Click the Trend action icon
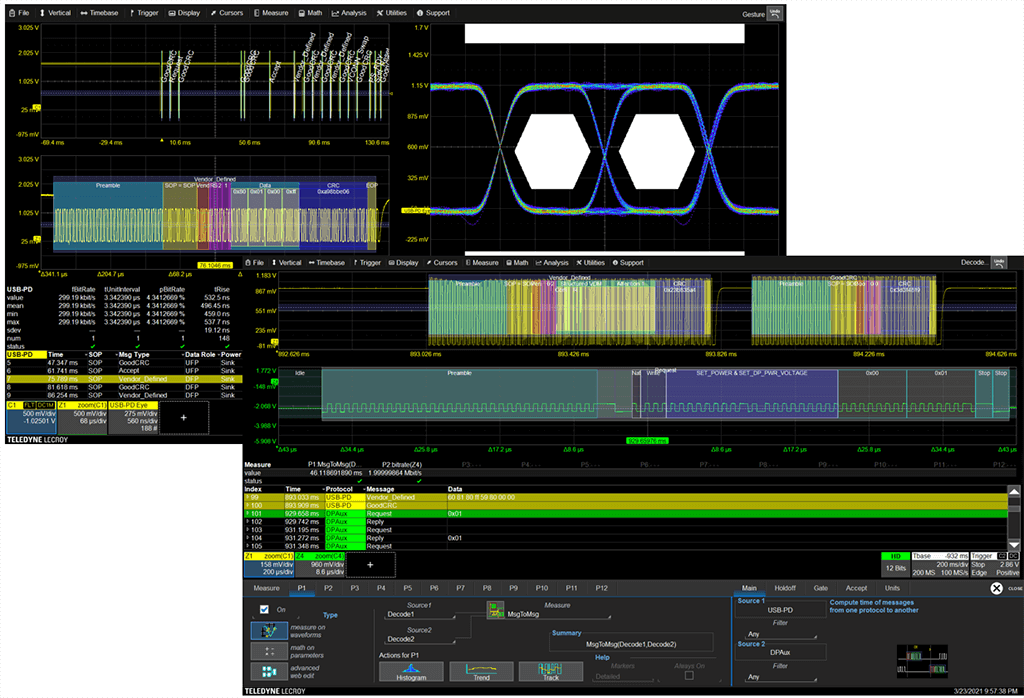1024x698 pixels. [481, 670]
